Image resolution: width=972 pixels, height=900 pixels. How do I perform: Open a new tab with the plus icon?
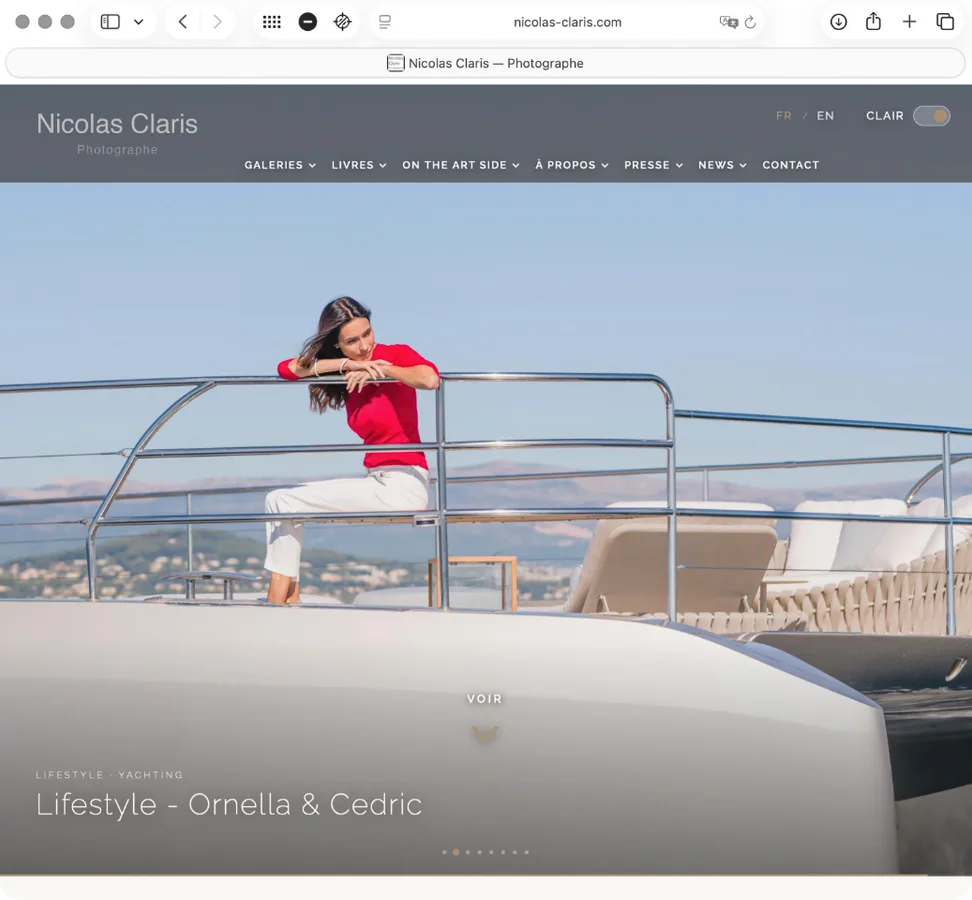click(909, 22)
